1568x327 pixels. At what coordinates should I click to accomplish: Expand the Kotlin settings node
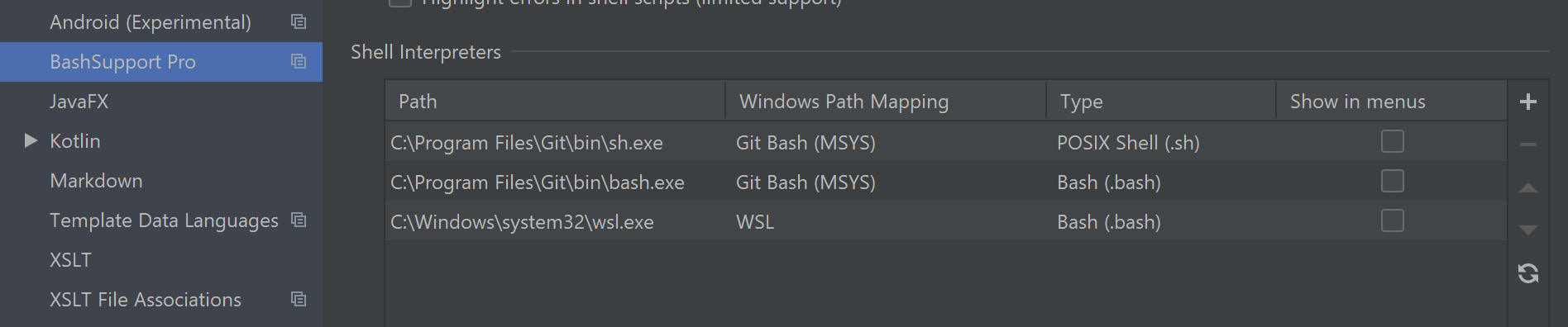pos(31,140)
